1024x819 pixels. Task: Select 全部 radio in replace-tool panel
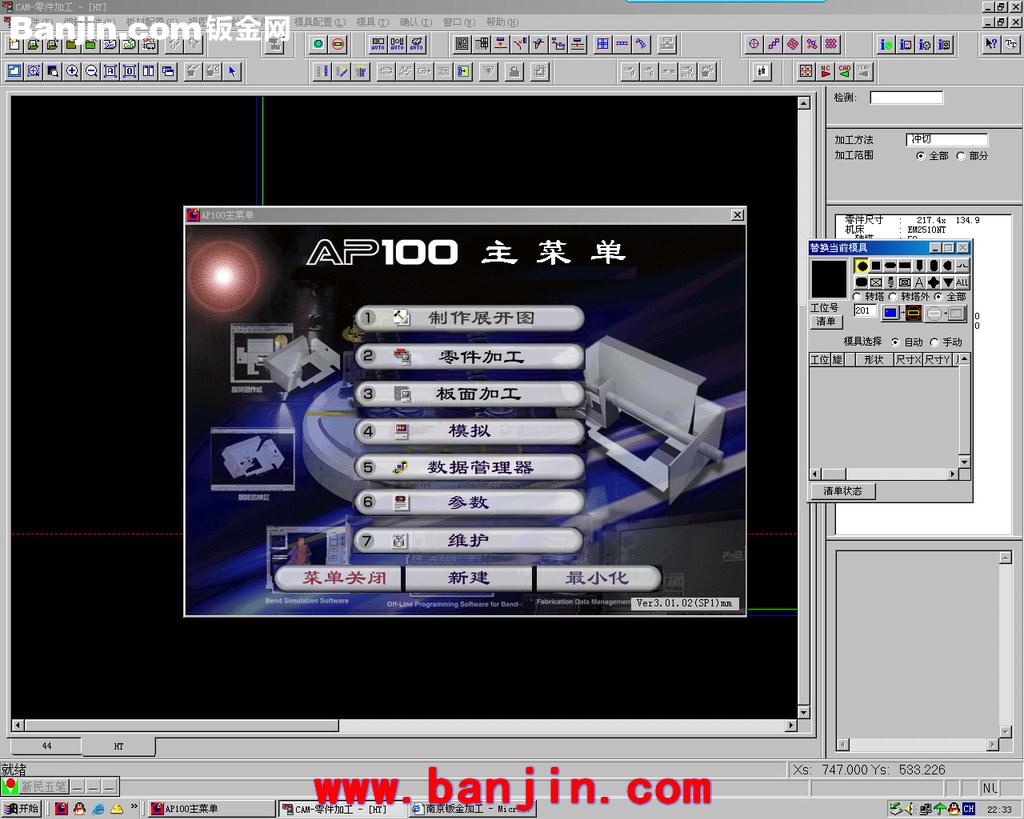938,297
